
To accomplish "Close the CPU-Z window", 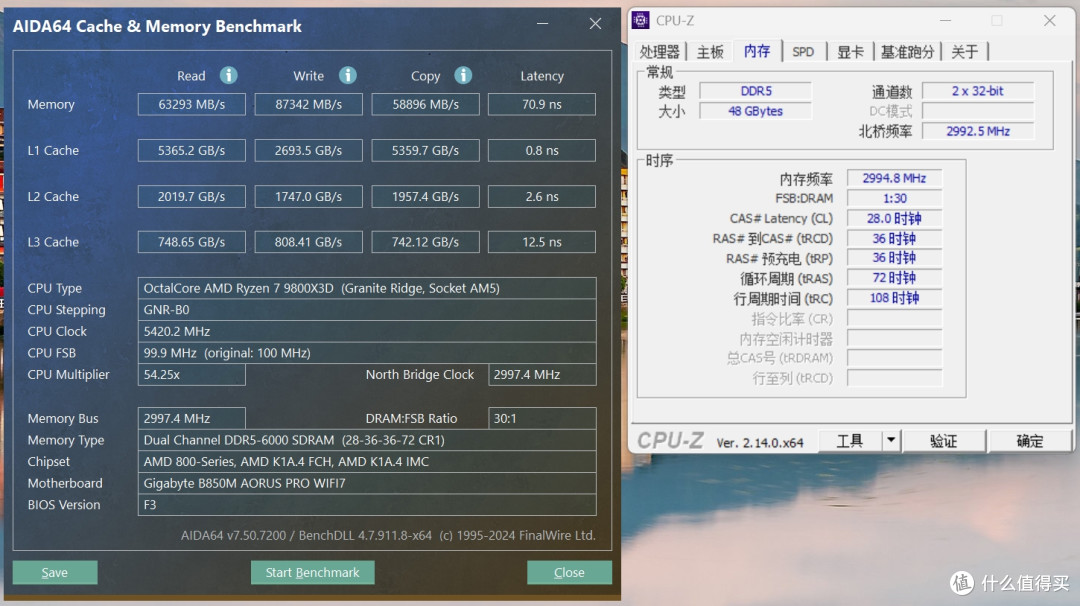I will [x=1049, y=21].
